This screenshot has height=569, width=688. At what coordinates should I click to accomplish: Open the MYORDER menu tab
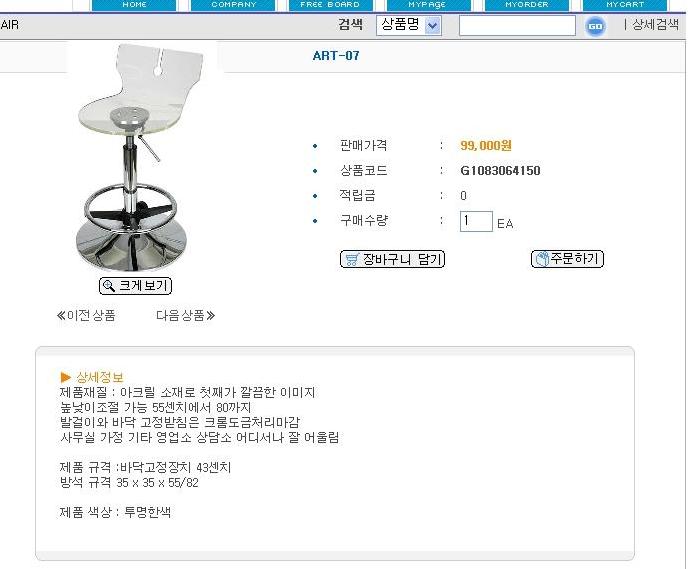click(527, 5)
